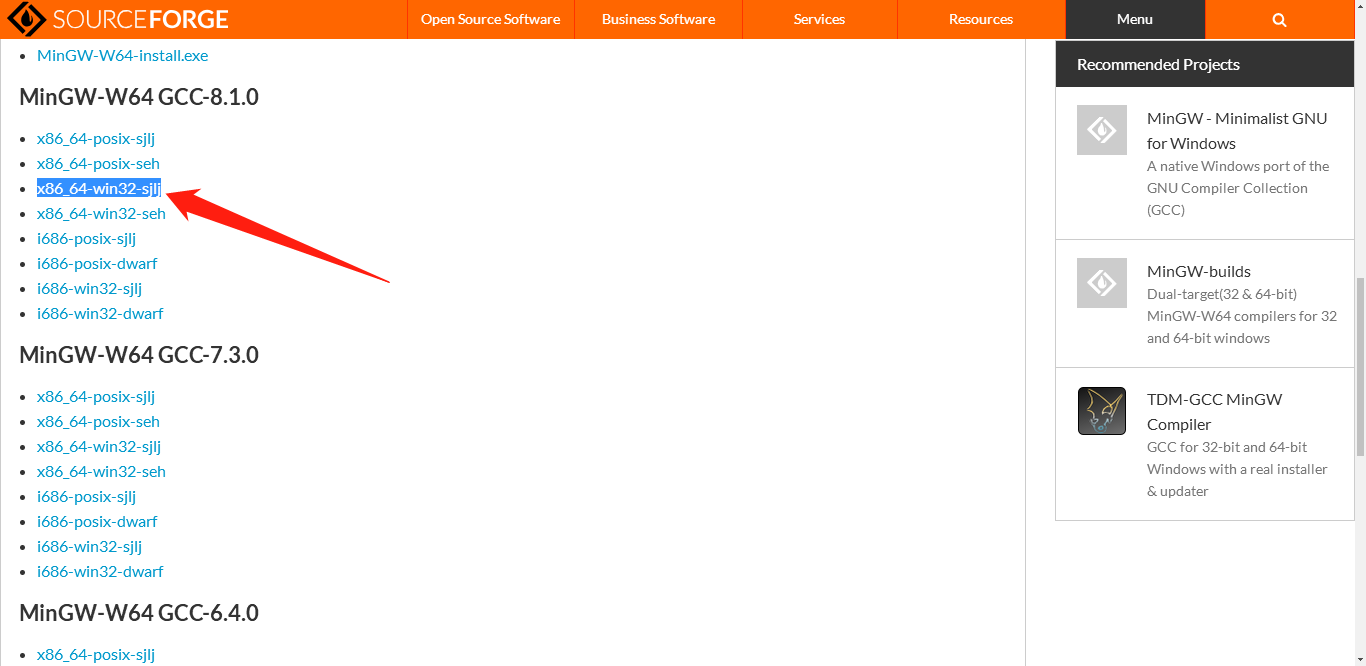Click the SOURCEFORGE wordmark text

pyautogui.click(x=140, y=19)
